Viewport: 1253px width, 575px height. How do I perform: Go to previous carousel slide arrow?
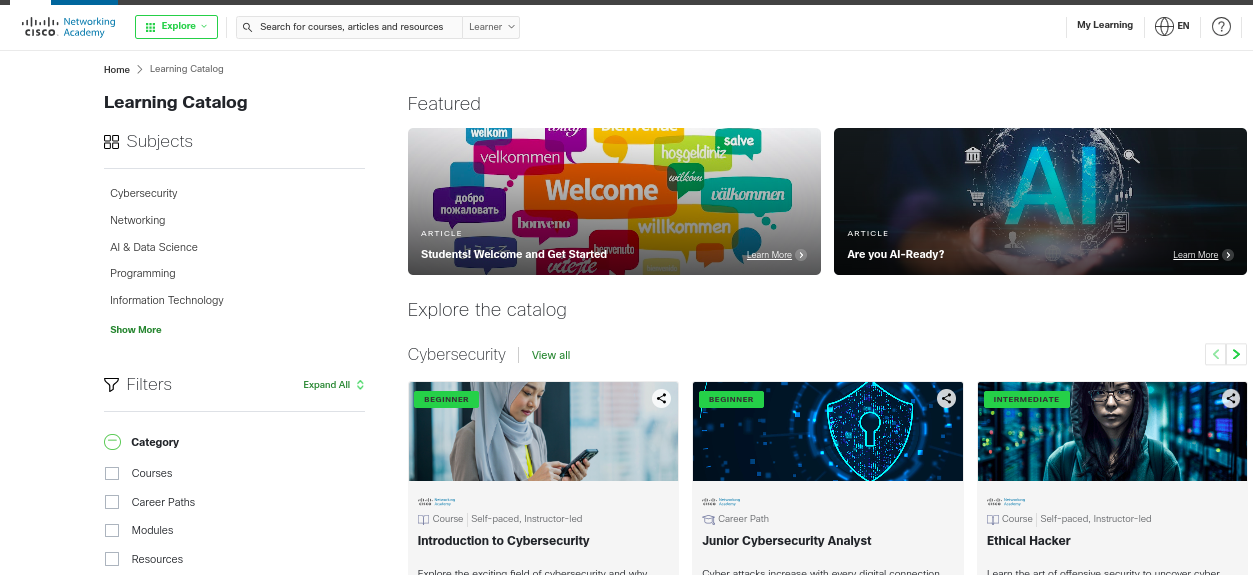(1216, 354)
